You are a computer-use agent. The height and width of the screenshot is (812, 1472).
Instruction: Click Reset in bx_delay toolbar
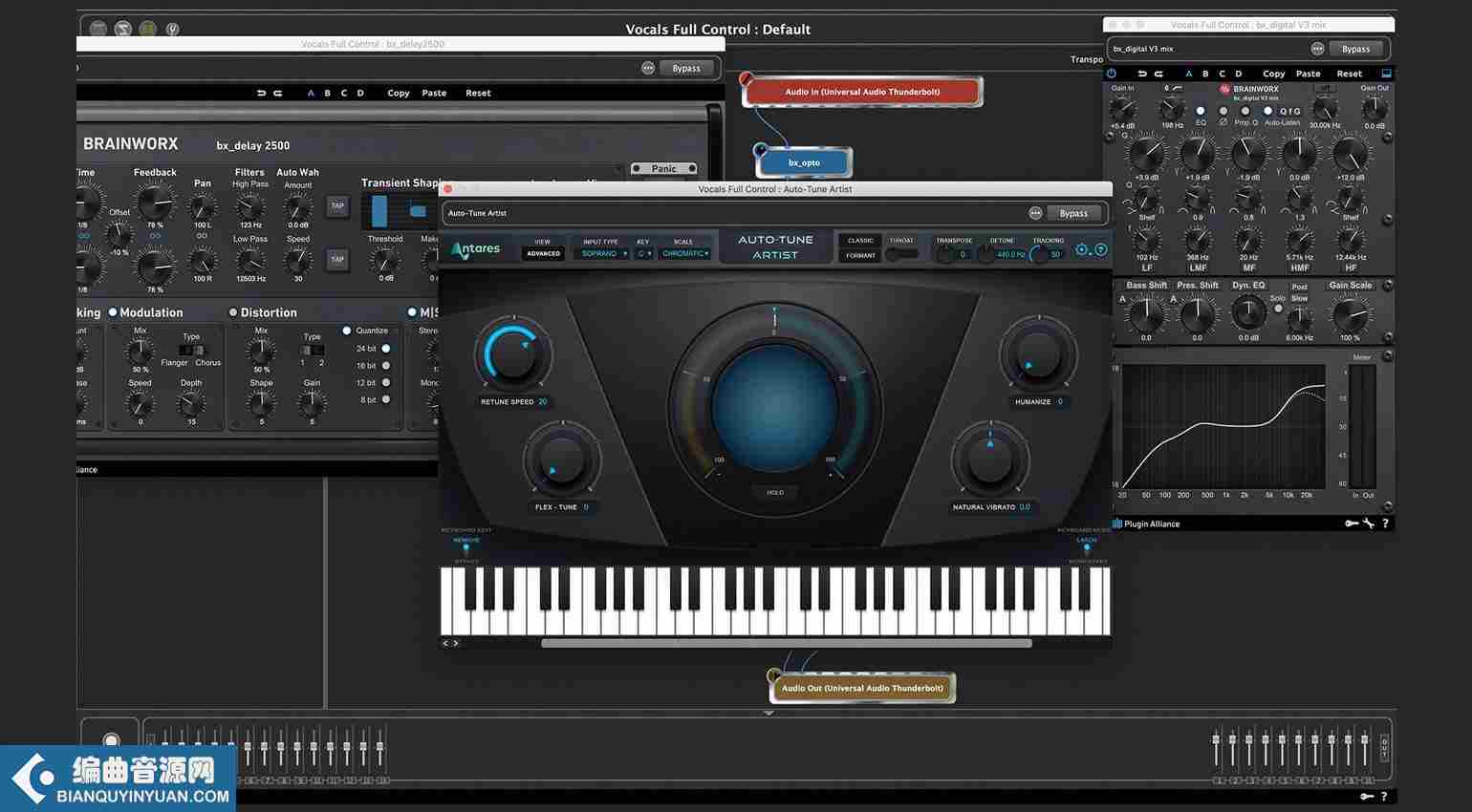(x=478, y=93)
